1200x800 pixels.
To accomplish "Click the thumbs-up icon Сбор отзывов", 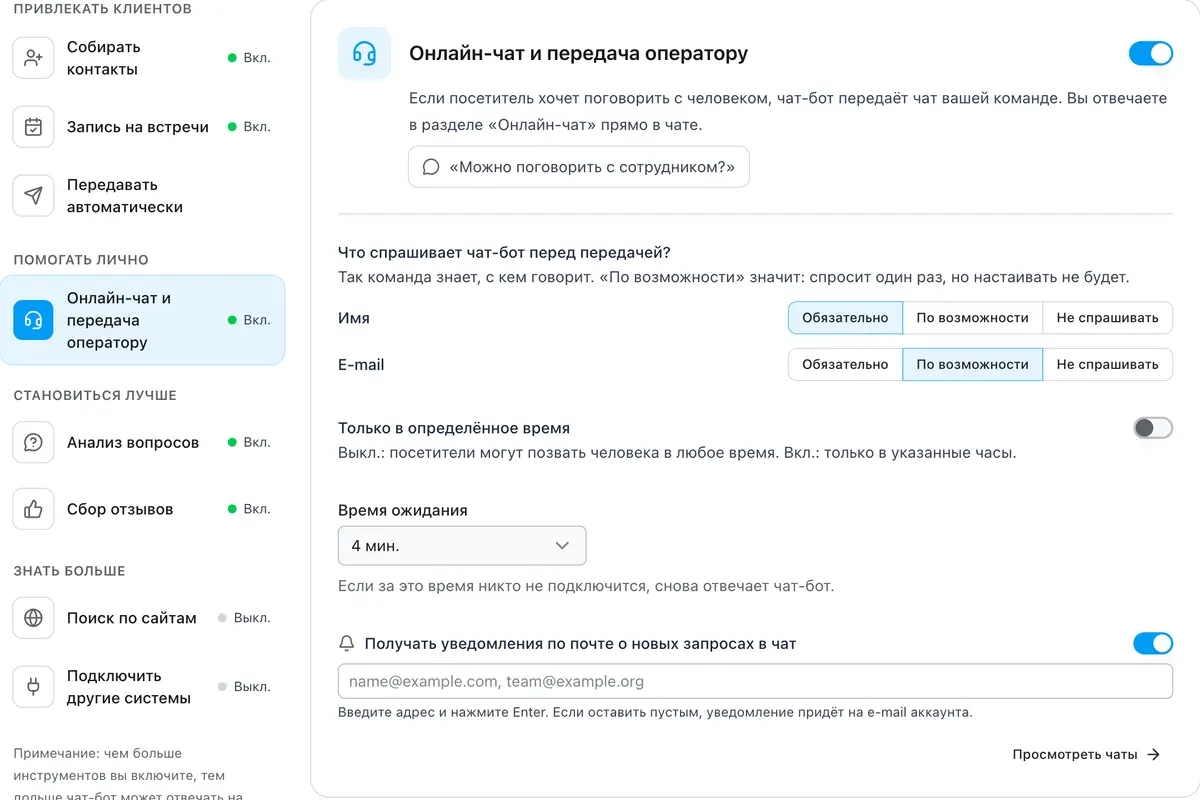I will click(33, 509).
